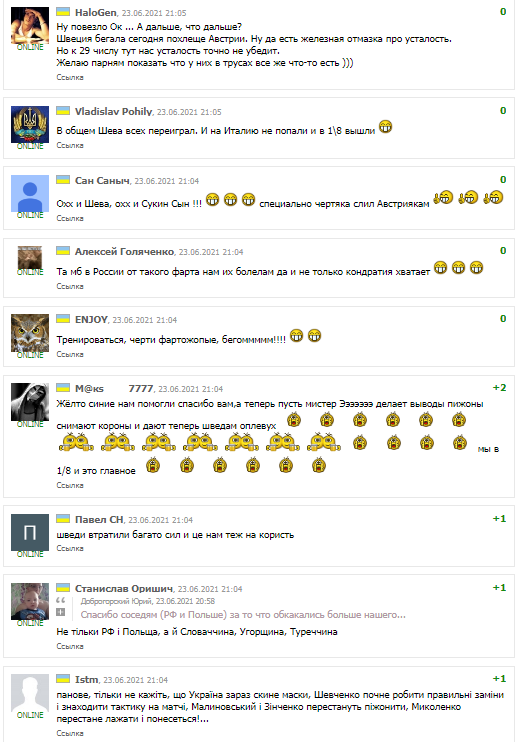Click the 0 rating on HaloGen's comment
519x742 pixels.
click(503, 12)
